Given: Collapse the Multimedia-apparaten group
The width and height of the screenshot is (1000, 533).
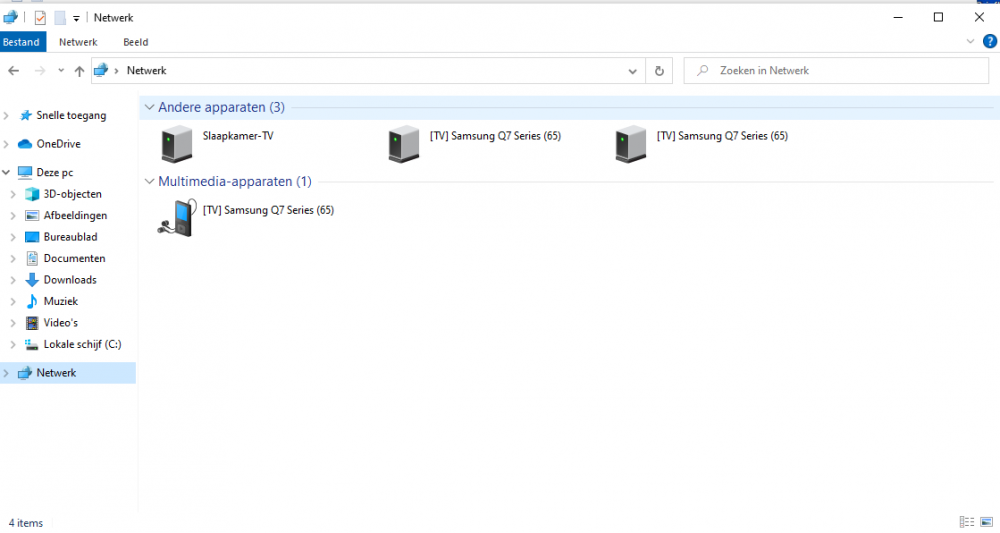Looking at the screenshot, I should pos(149,182).
